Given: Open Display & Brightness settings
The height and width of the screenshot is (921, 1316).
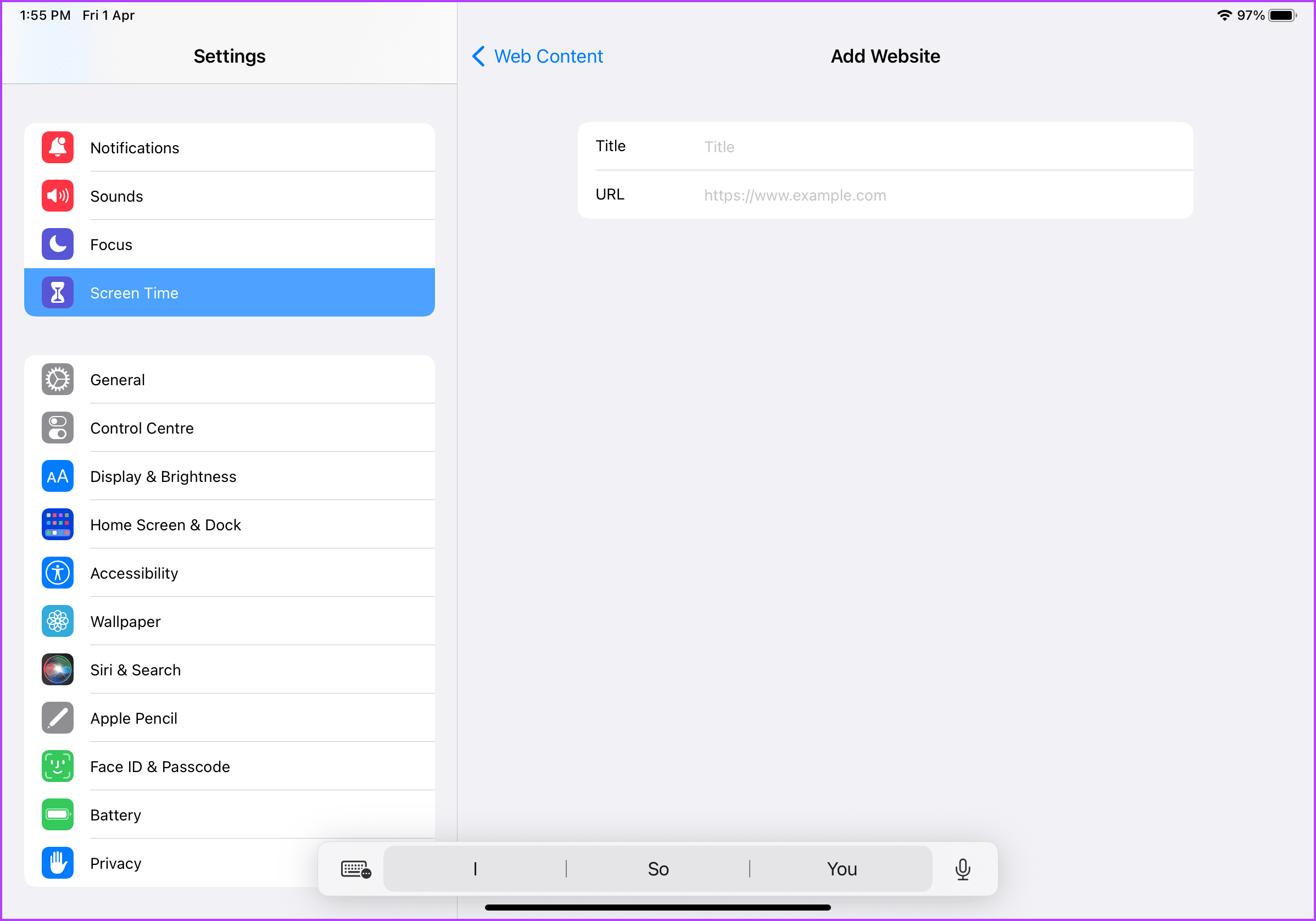Looking at the screenshot, I should pyautogui.click(x=229, y=476).
